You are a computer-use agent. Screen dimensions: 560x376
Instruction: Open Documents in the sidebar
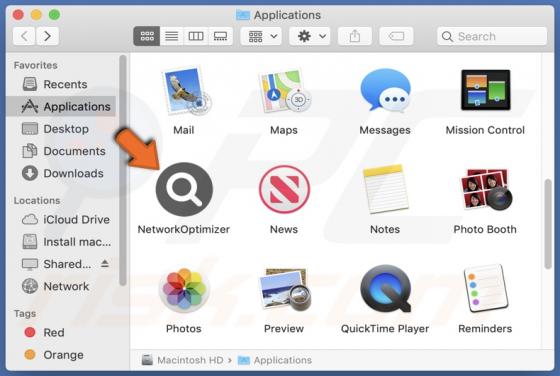pyautogui.click(x=61, y=151)
